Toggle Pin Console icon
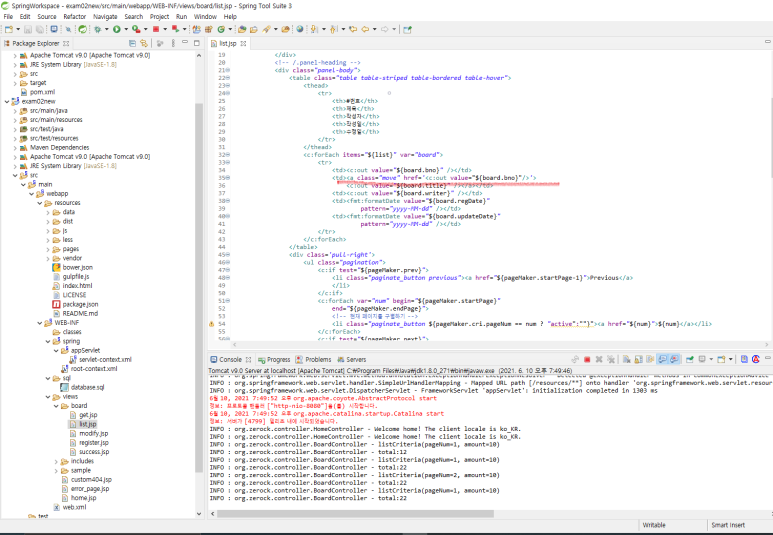 pos(690,359)
